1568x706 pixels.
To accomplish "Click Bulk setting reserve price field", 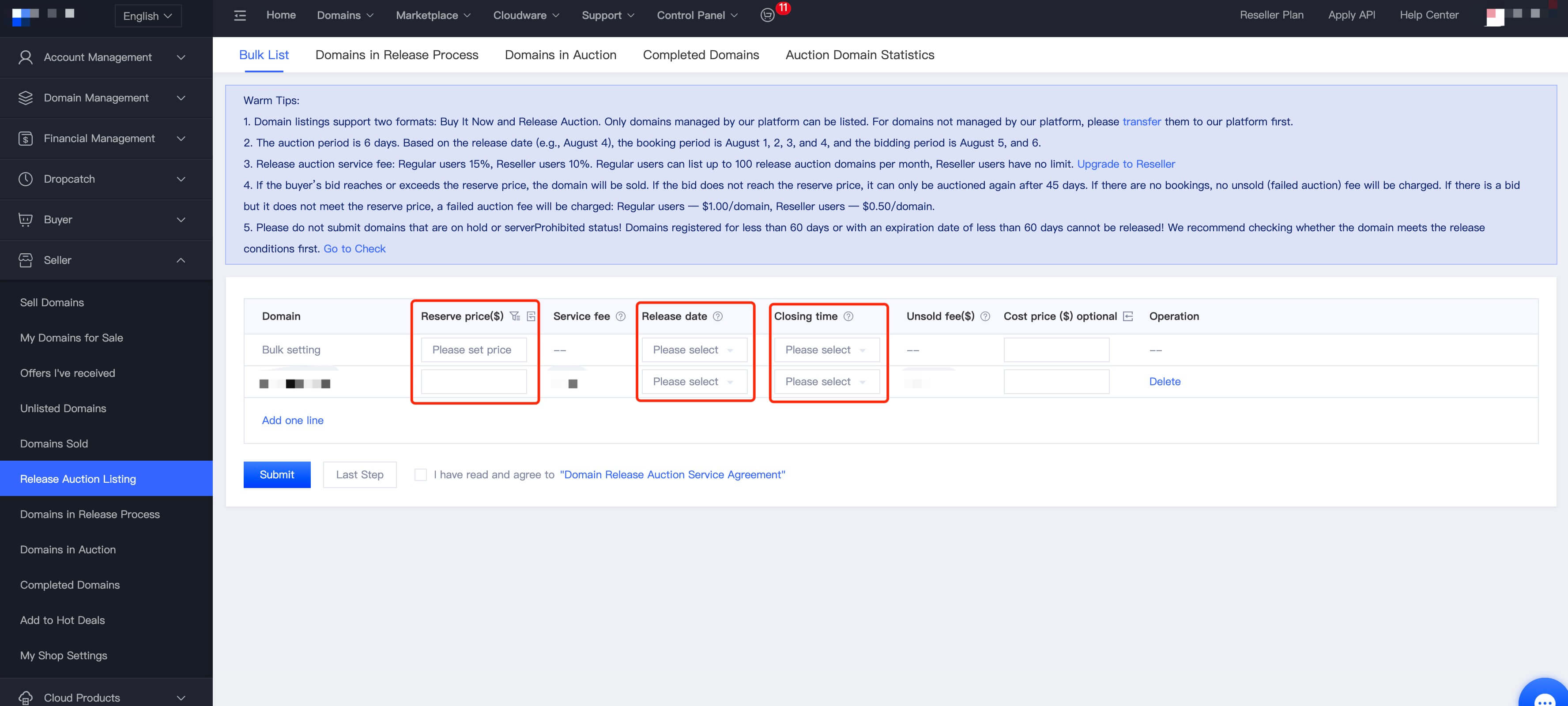I will coord(474,350).
